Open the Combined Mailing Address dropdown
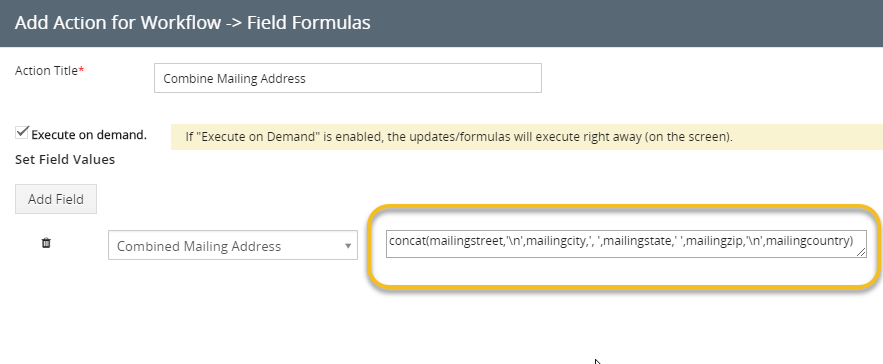 (x=233, y=246)
